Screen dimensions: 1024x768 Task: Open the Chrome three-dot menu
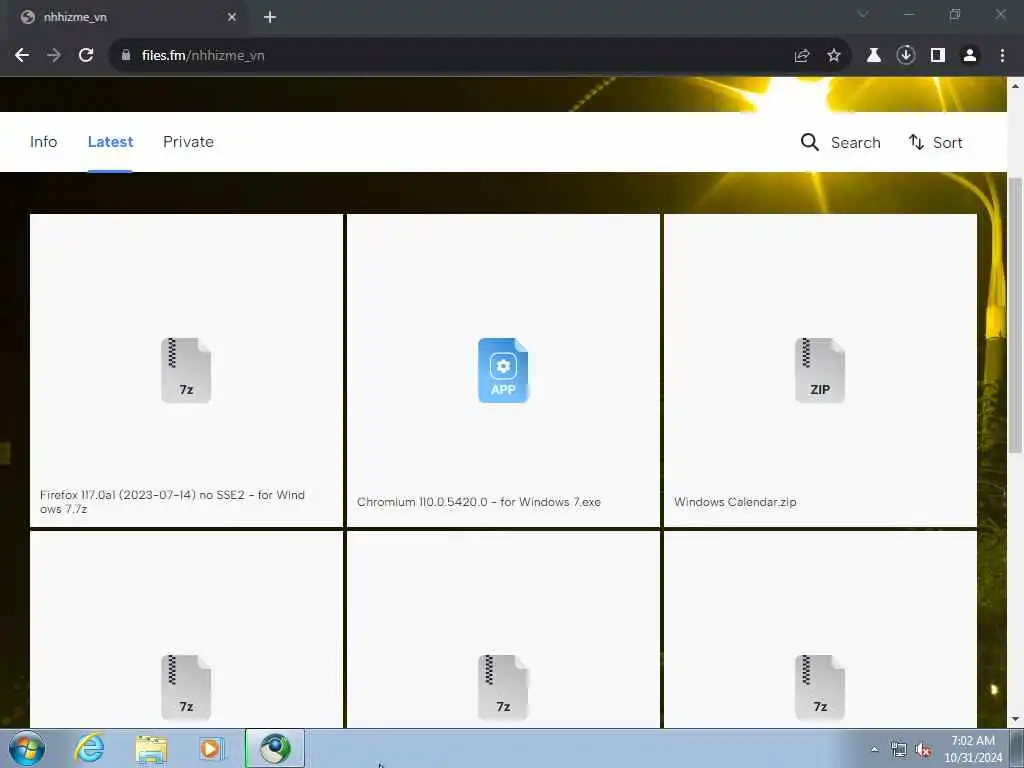click(1002, 56)
